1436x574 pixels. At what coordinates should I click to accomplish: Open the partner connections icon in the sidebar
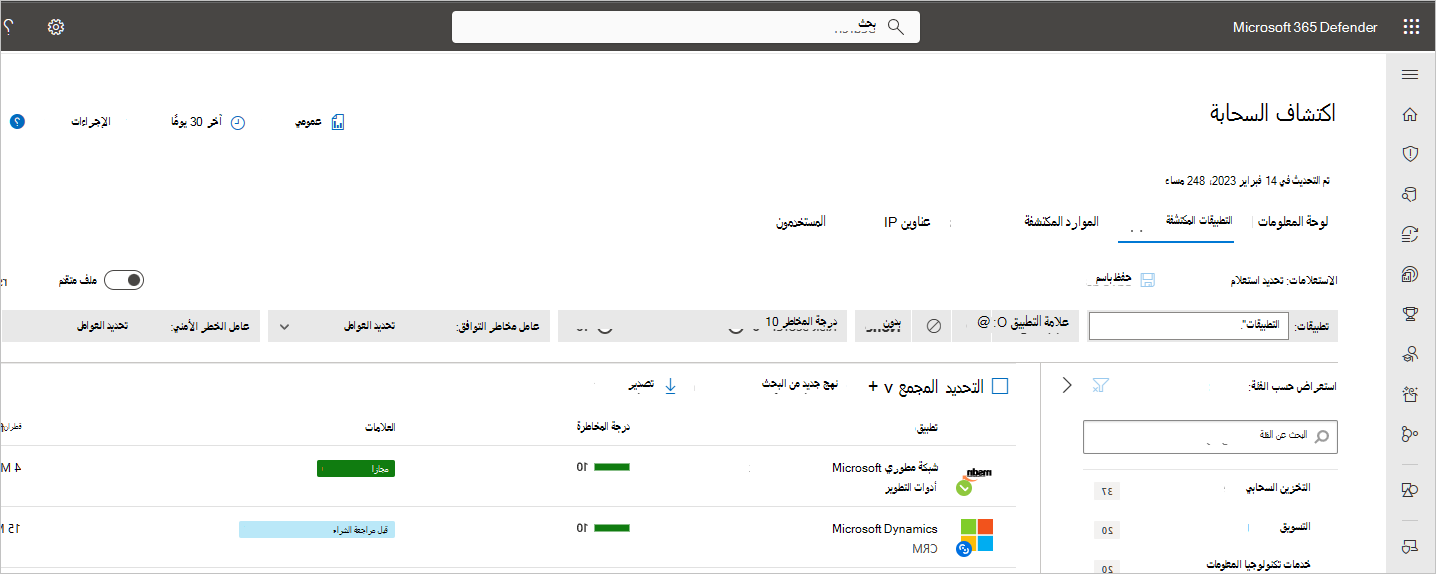tap(1410, 433)
